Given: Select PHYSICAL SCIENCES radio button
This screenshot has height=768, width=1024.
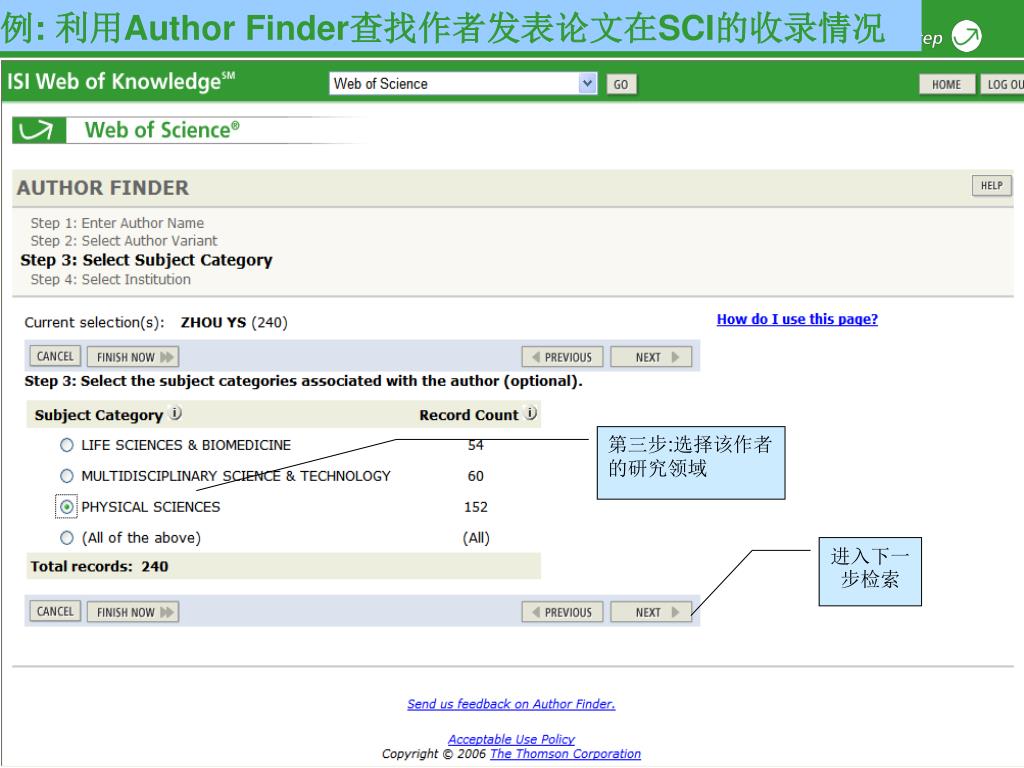Looking at the screenshot, I should 67,507.
